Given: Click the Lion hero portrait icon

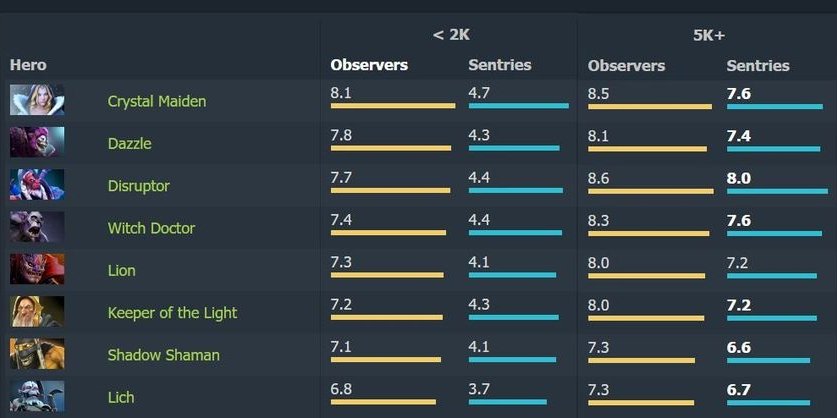Looking at the screenshot, I should point(37,270).
